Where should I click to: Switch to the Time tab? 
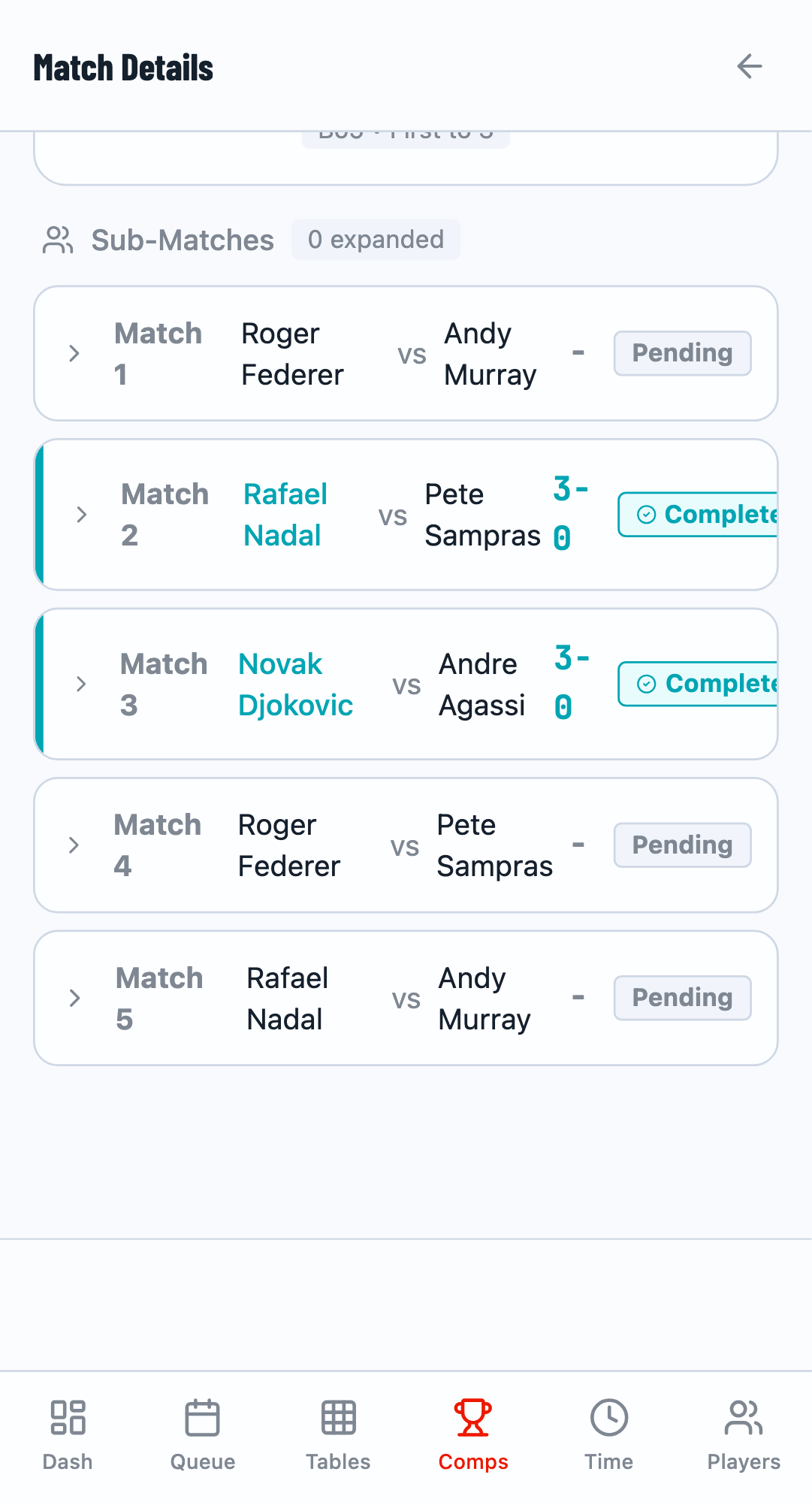[x=608, y=1435]
